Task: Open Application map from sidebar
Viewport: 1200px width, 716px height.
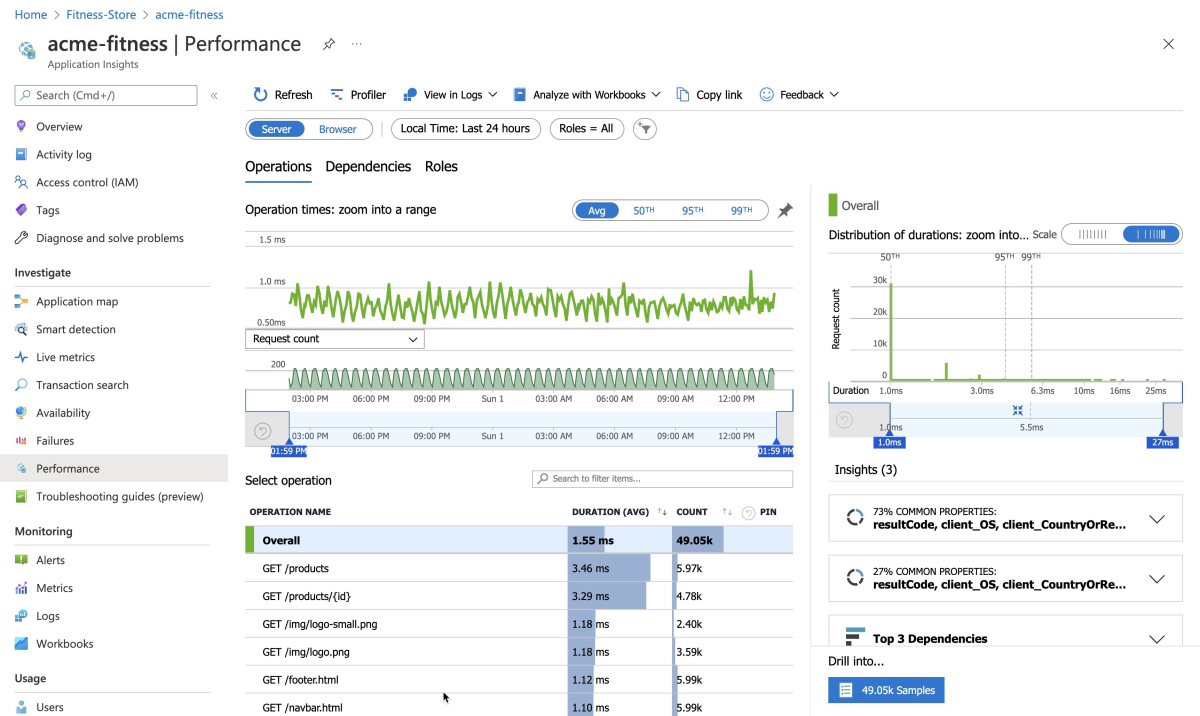Action: pyautogui.click(x=77, y=301)
